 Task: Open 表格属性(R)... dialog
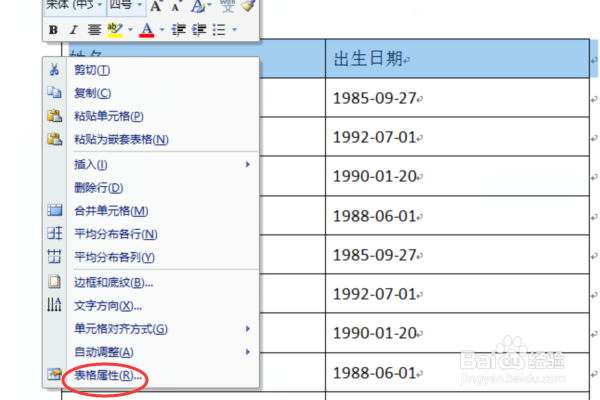coord(152,376)
